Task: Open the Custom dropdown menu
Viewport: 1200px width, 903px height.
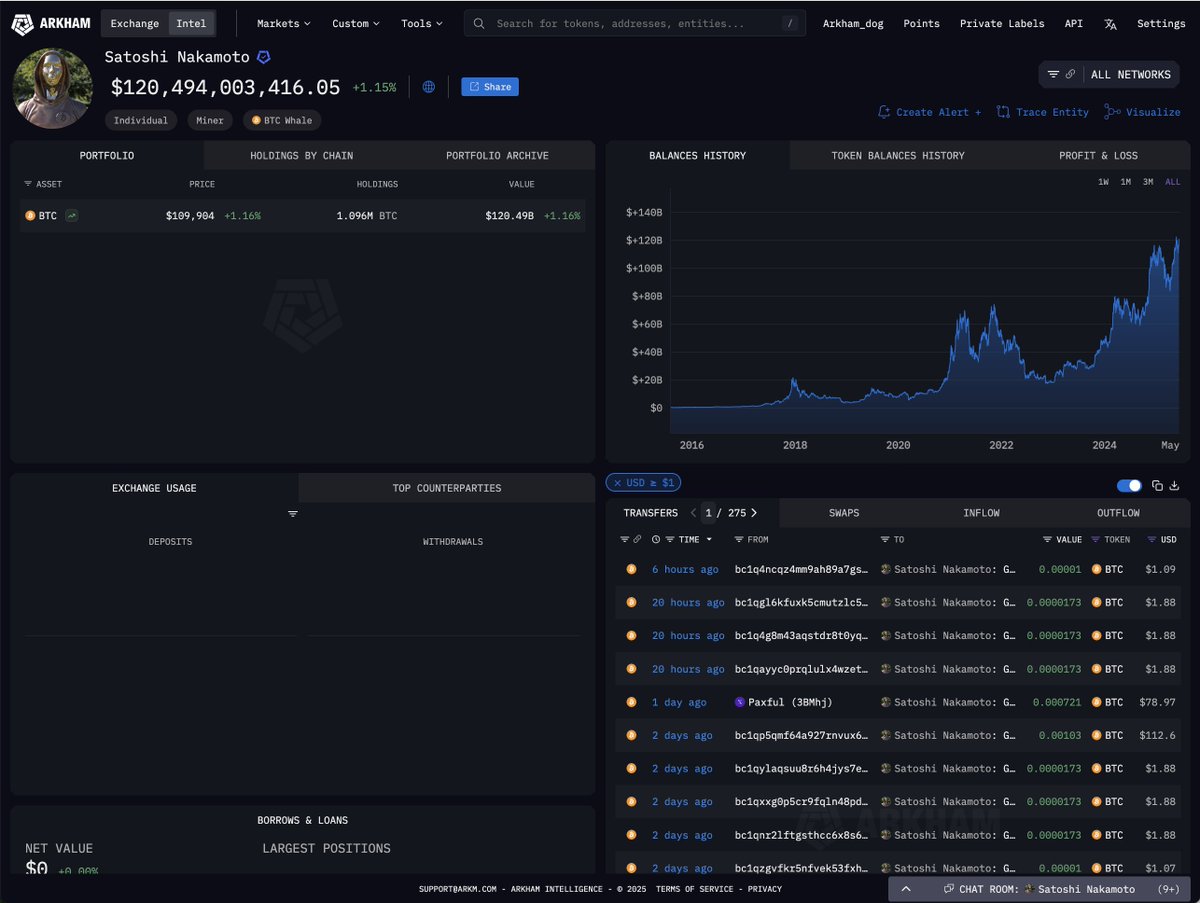Action: point(356,23)
